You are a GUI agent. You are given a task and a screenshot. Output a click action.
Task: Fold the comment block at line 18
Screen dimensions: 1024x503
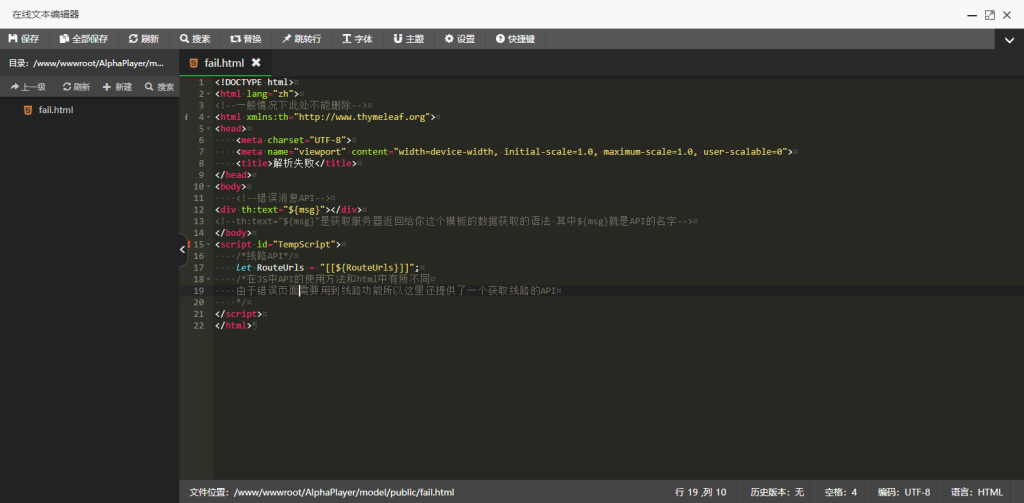pyautogui.click(x=208, y=280)
